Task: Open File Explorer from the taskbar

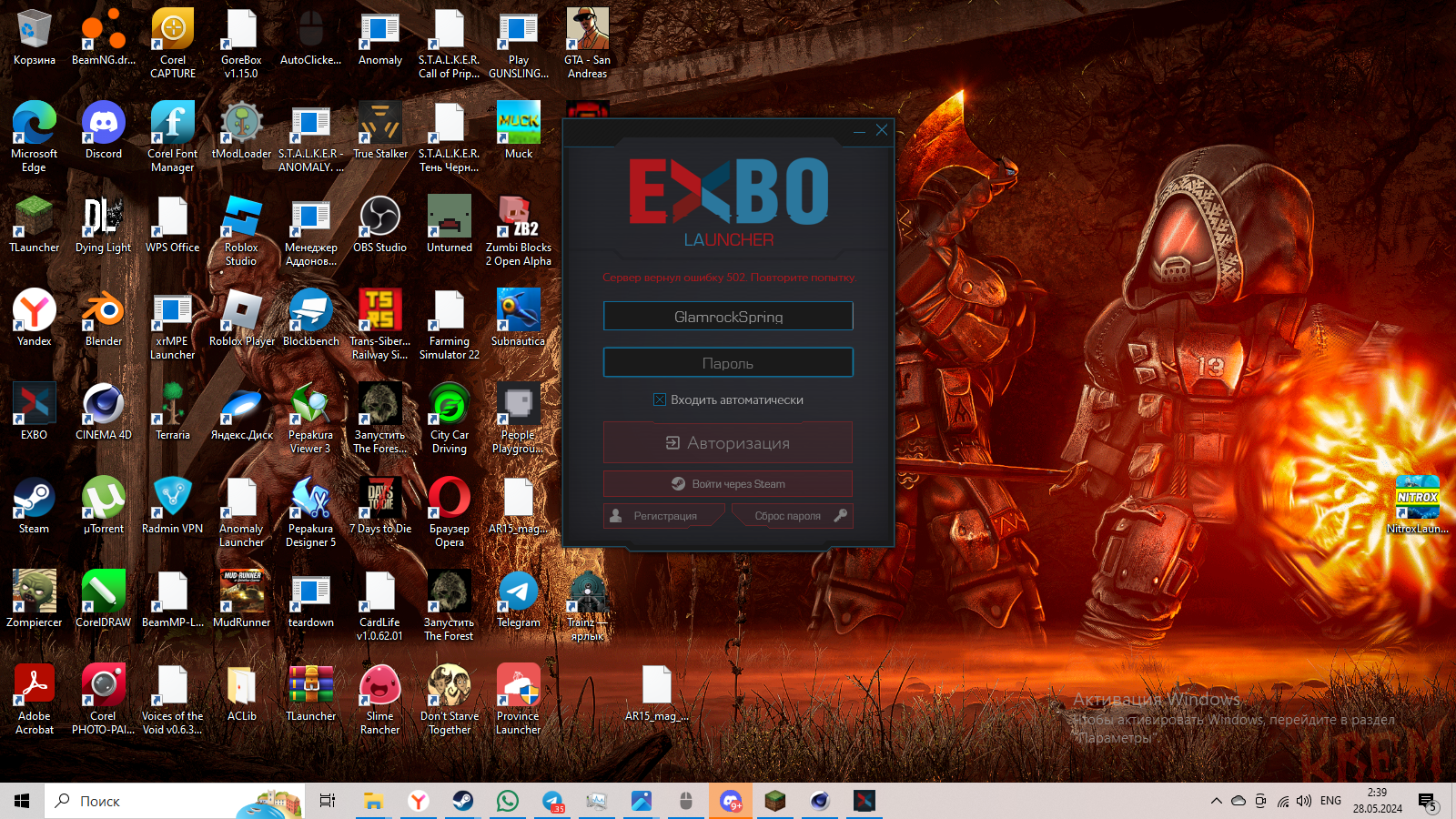Action: coord(373,801)
